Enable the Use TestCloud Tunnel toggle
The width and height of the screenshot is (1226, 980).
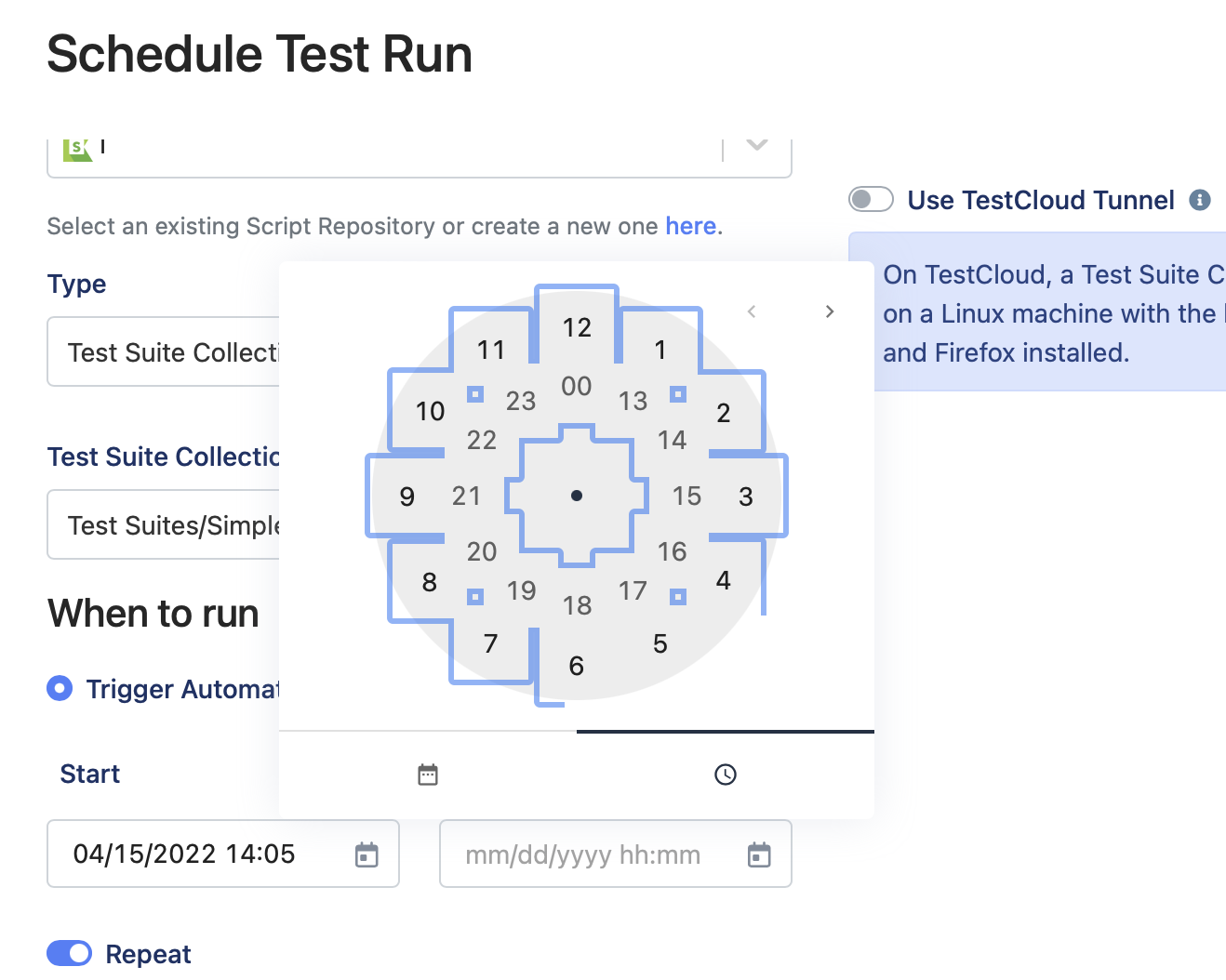tap(871, 199)
